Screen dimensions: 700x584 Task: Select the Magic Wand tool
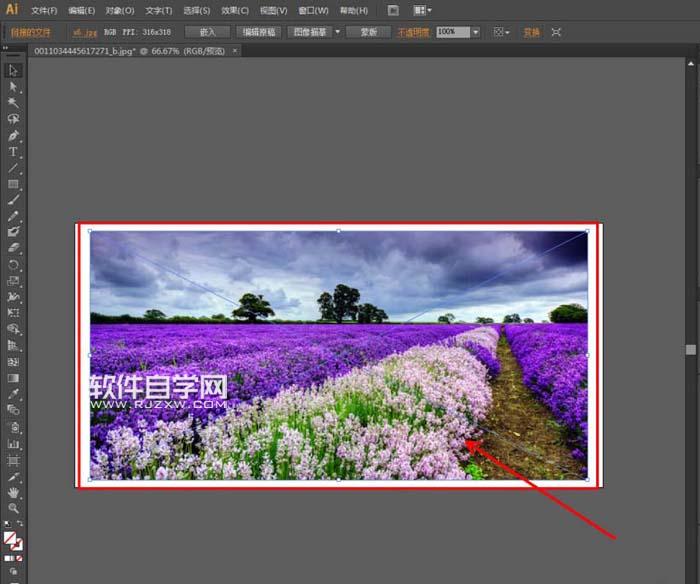click(x=13, y=102)
